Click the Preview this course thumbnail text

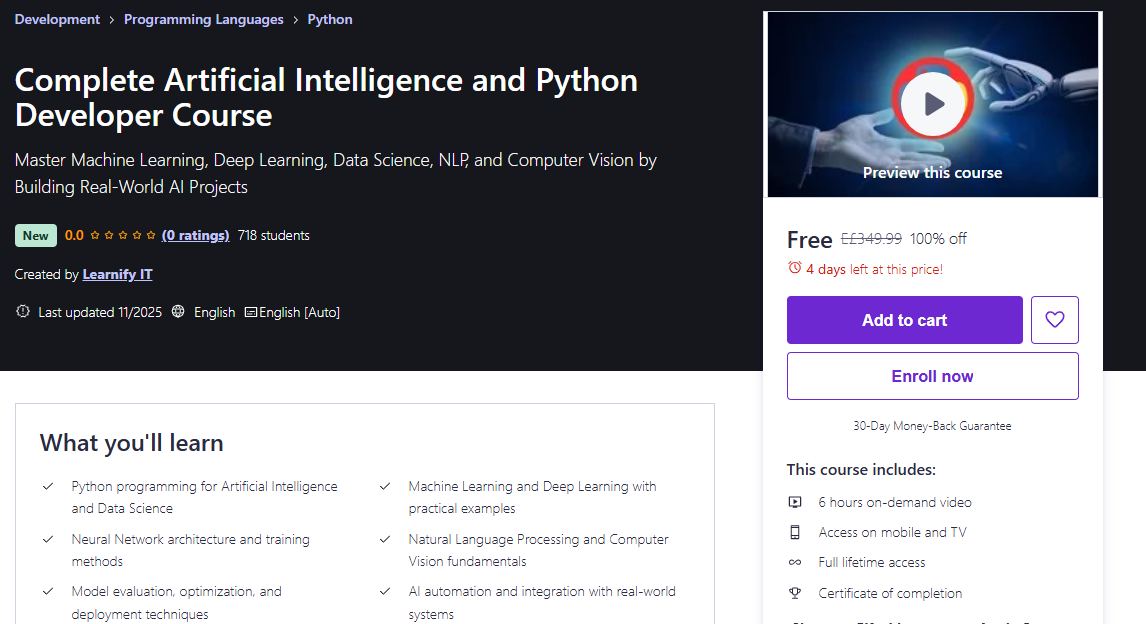click(x=932, y=173)
